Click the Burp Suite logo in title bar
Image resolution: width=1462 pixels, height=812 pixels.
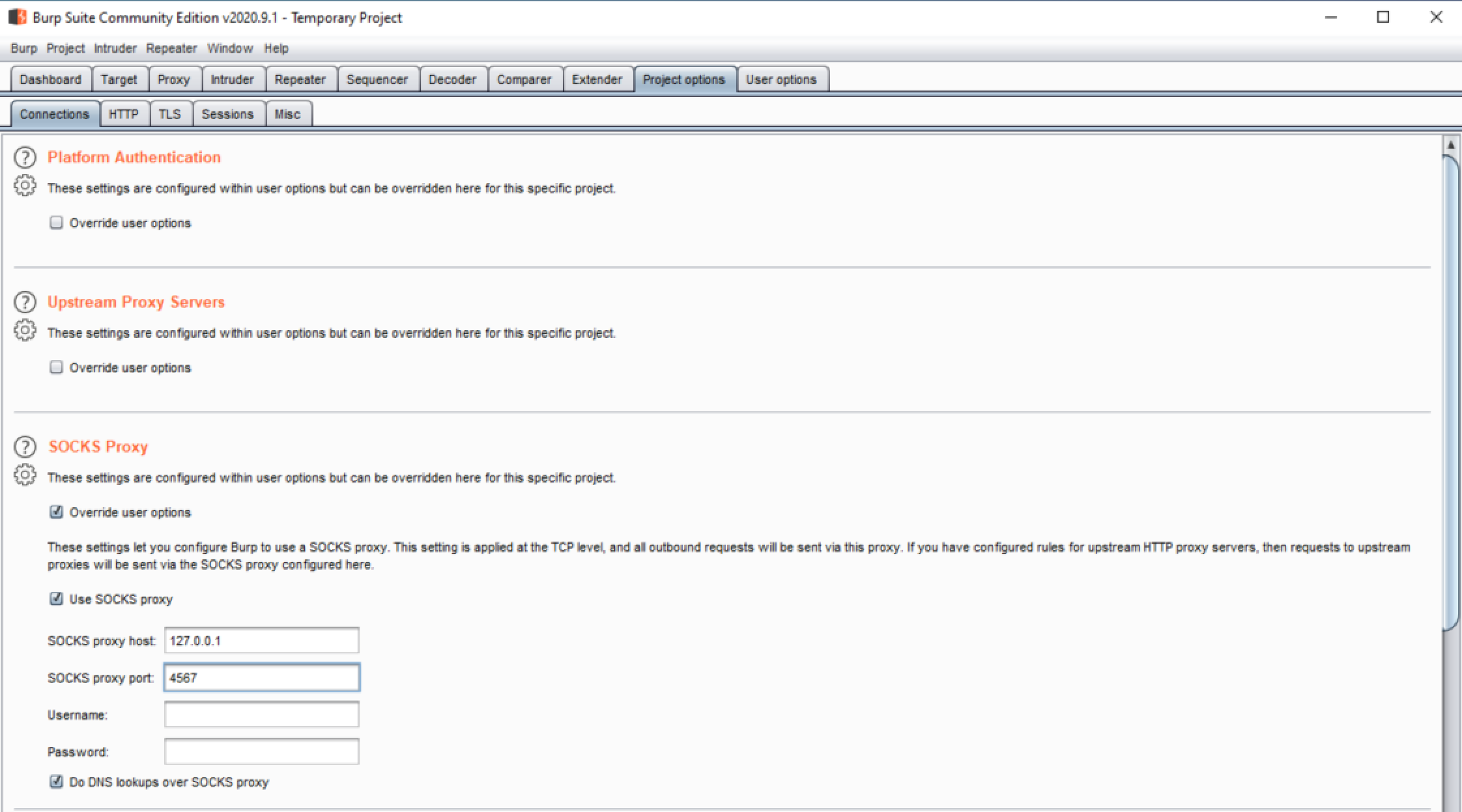(18, 17)
